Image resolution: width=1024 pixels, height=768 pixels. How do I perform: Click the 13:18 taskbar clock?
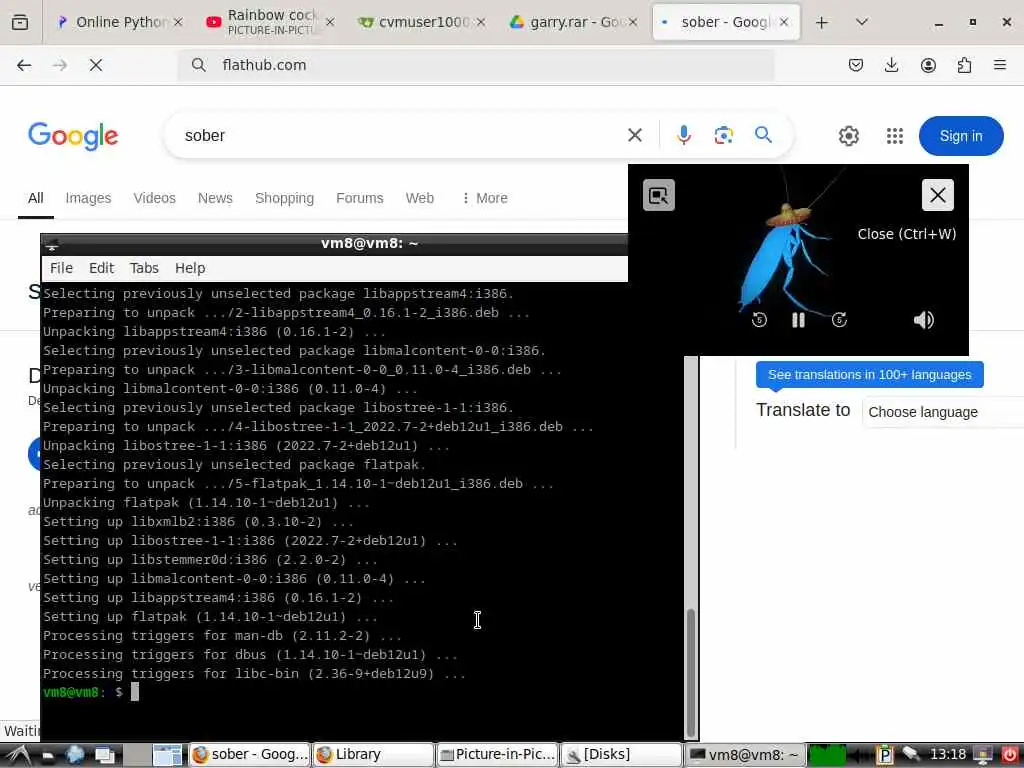(947, 755)
